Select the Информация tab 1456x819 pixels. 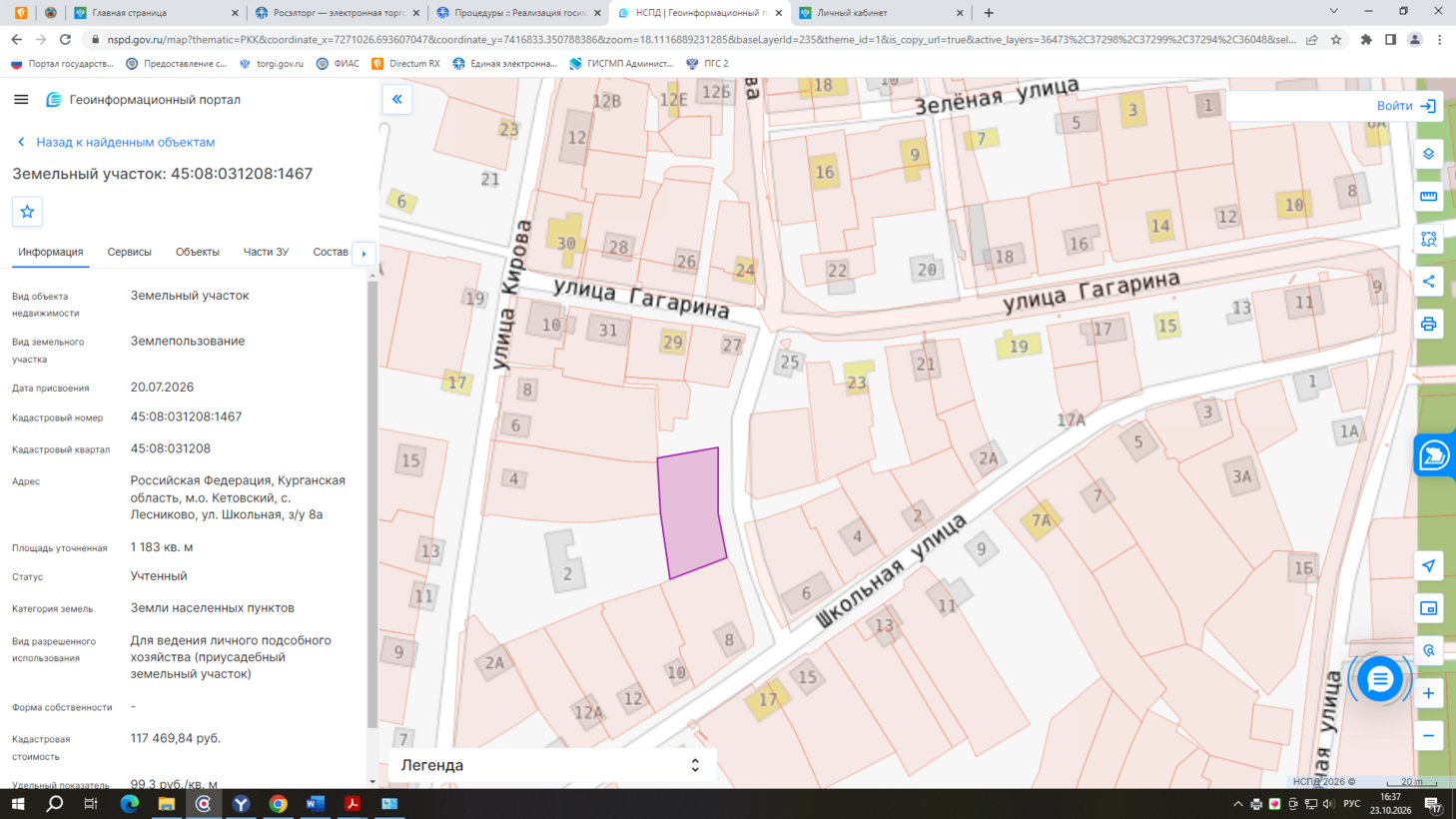coord(51,252)
